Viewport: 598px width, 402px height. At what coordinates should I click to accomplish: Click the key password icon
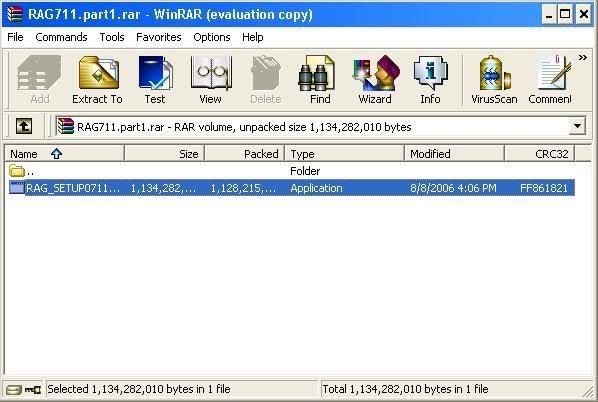coord(33,390)
